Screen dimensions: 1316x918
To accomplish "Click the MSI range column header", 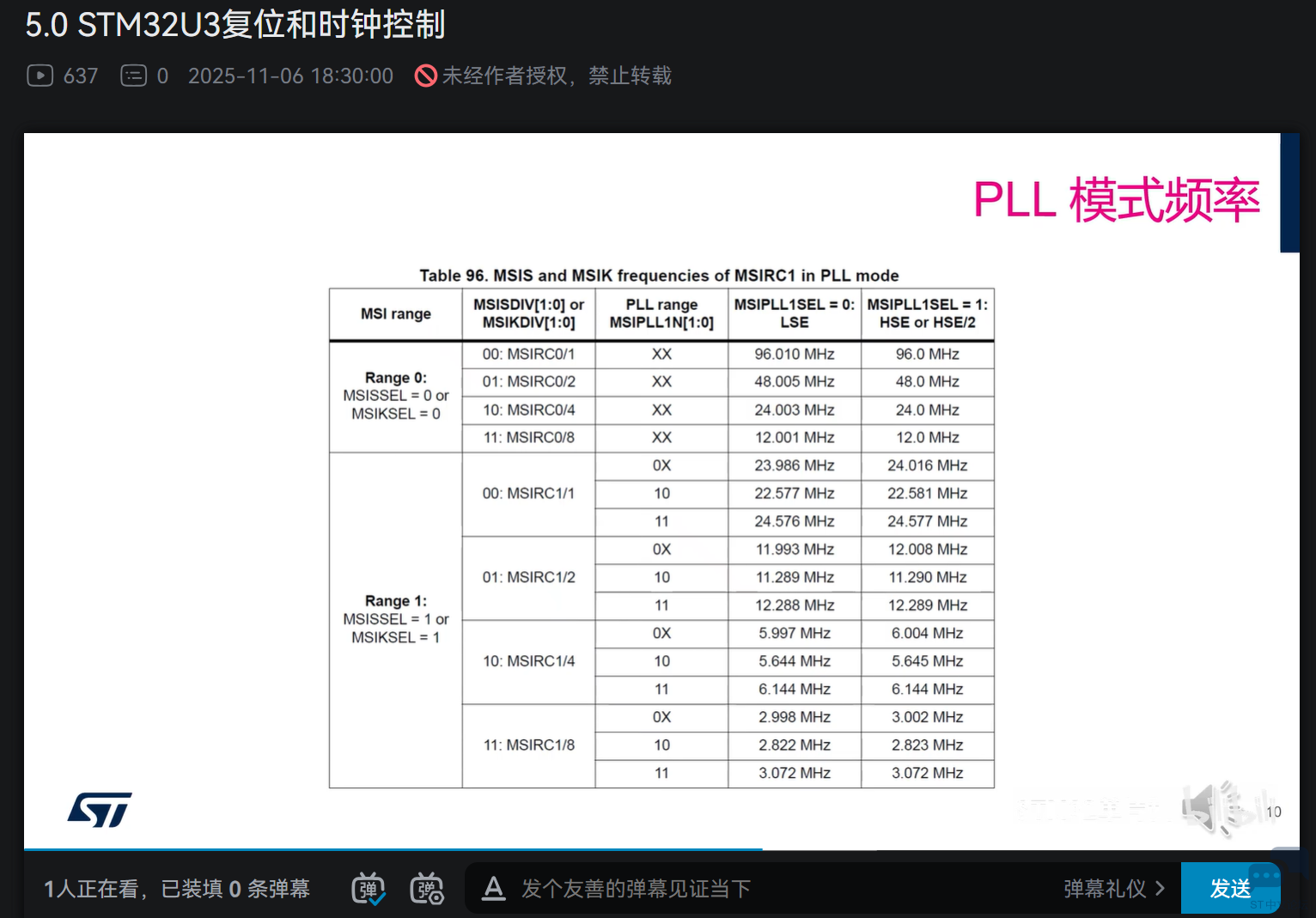I will click(396, 314).
